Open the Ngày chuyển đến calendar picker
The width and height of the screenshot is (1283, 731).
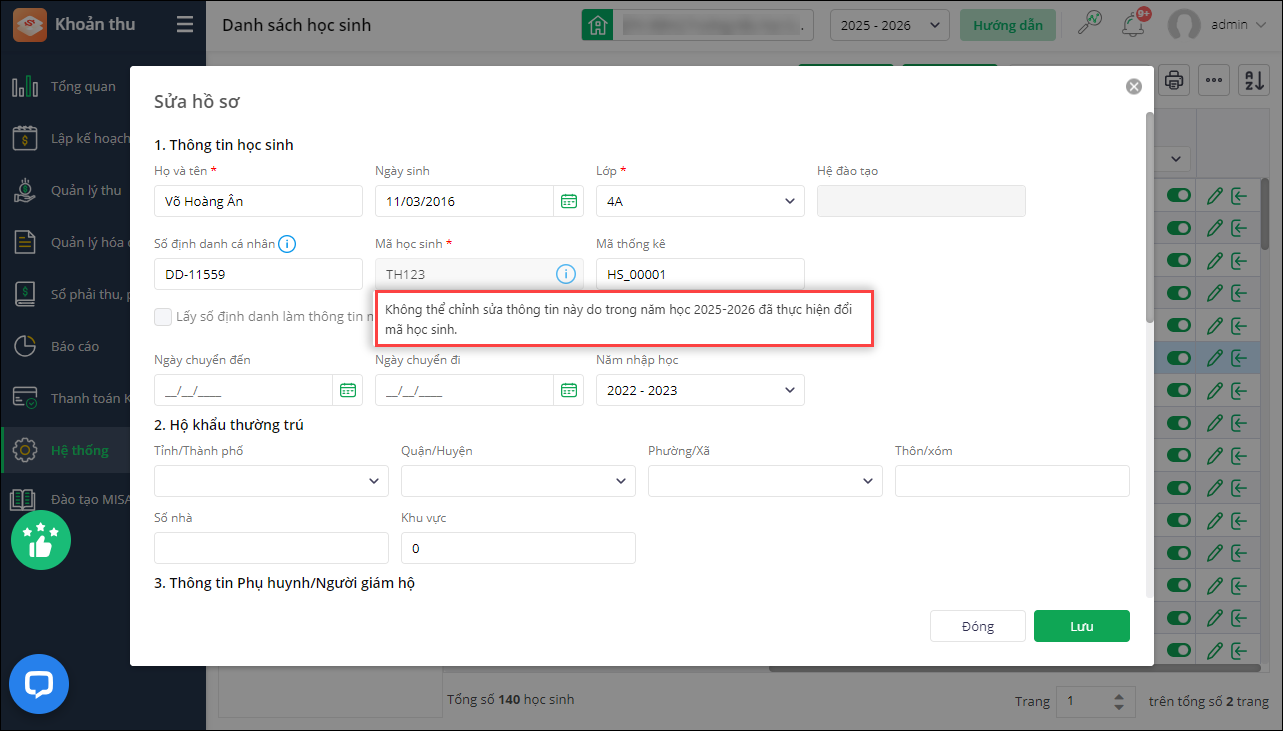tap(348, 390)
